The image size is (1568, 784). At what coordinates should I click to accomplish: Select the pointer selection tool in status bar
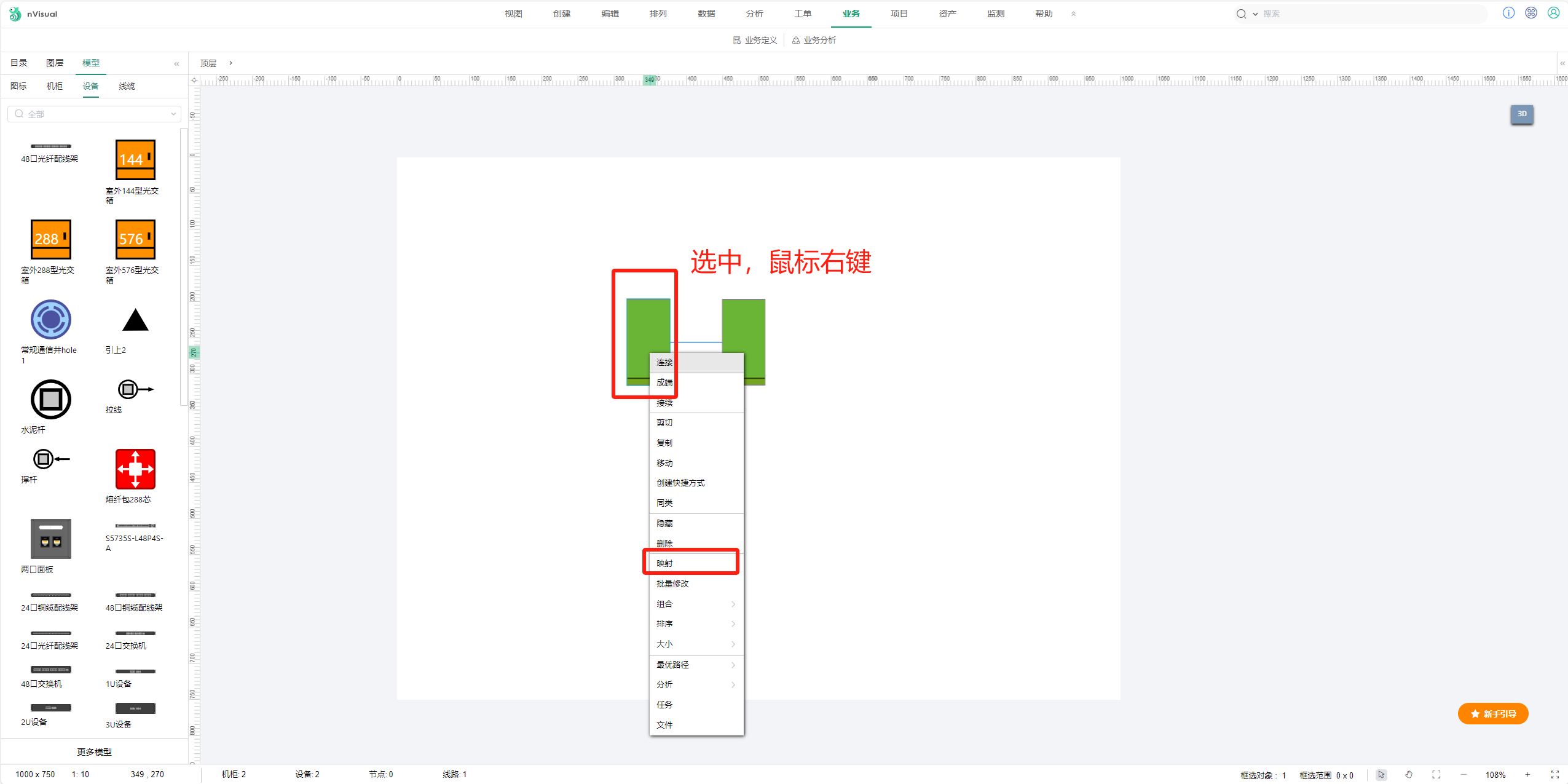(x=1381, y=775)
